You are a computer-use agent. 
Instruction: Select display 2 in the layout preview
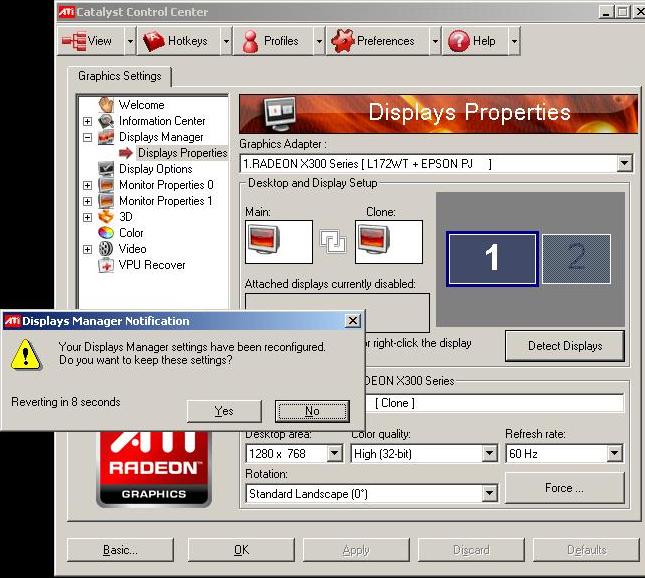coord(576,259)
